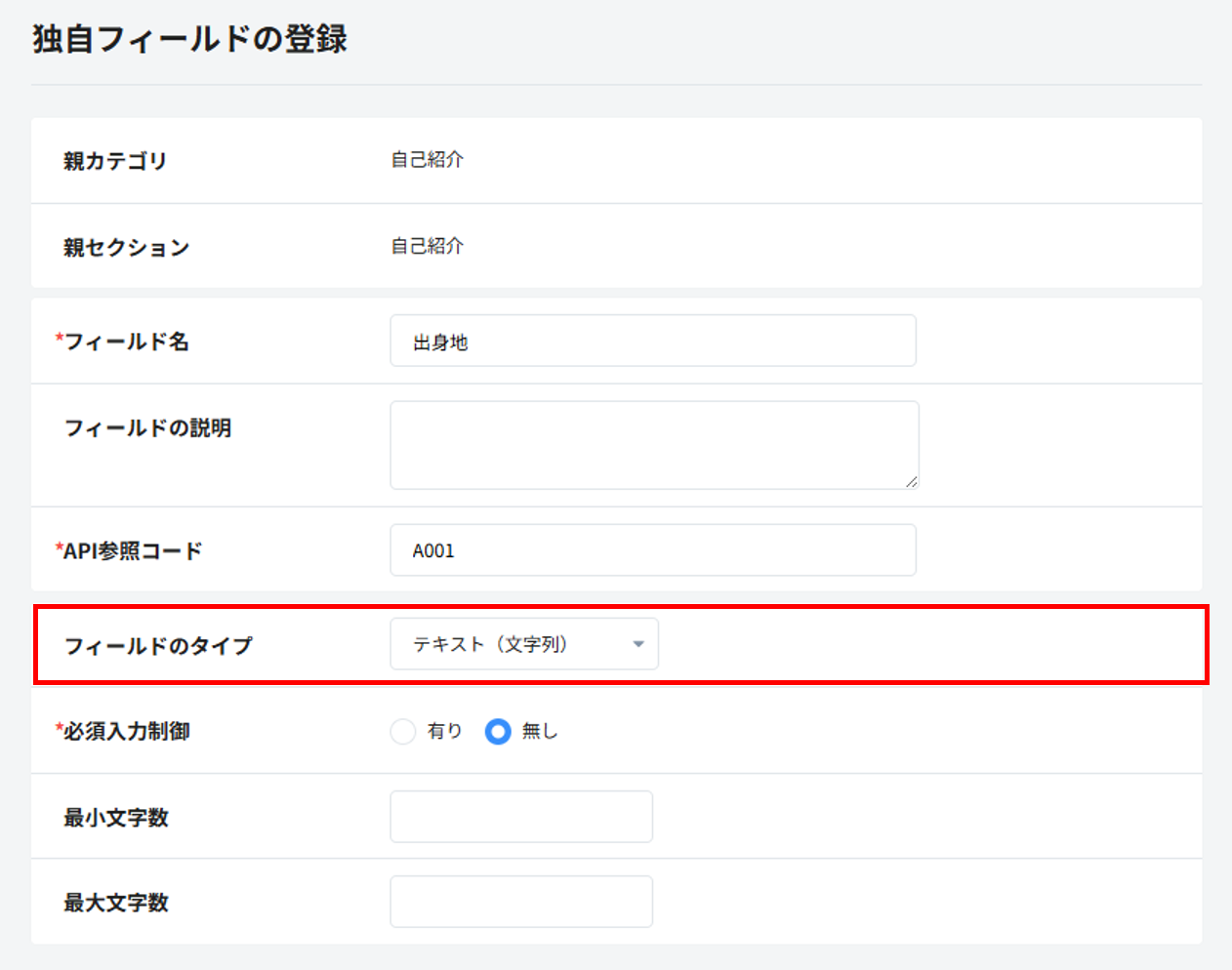Click the arrow icon in the フィールドのタイプ dropdown
This screenshot has width=1232, height=970.
pyautogui.click(x=638, y=644)
